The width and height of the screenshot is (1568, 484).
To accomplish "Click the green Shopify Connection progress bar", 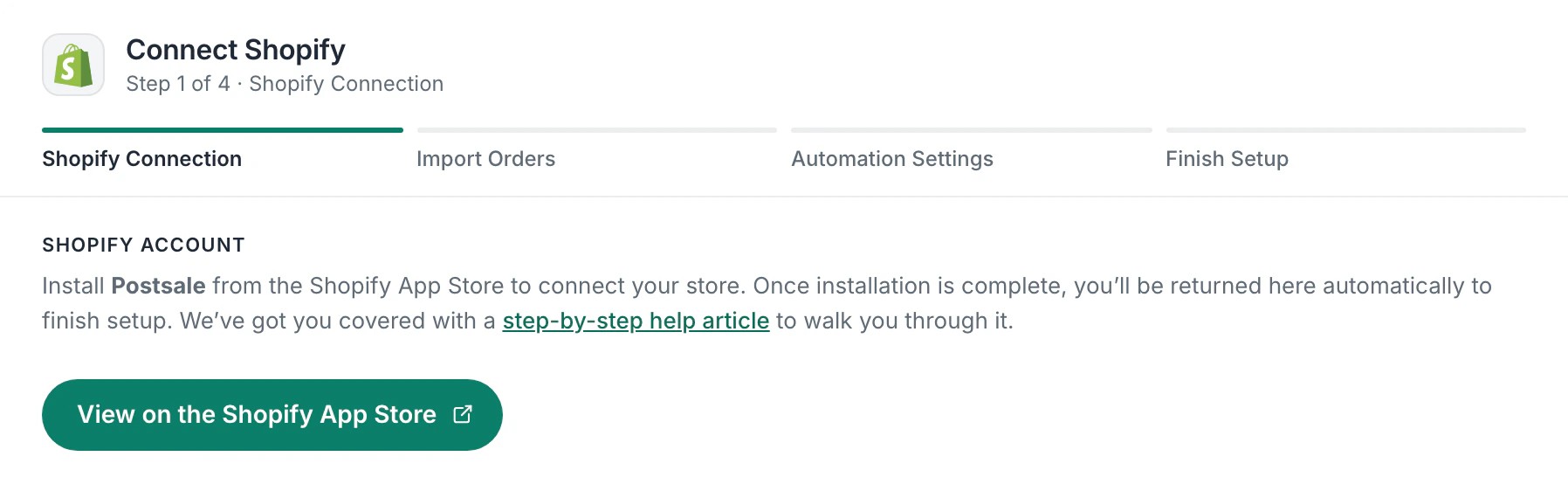I will pos(223,130).
